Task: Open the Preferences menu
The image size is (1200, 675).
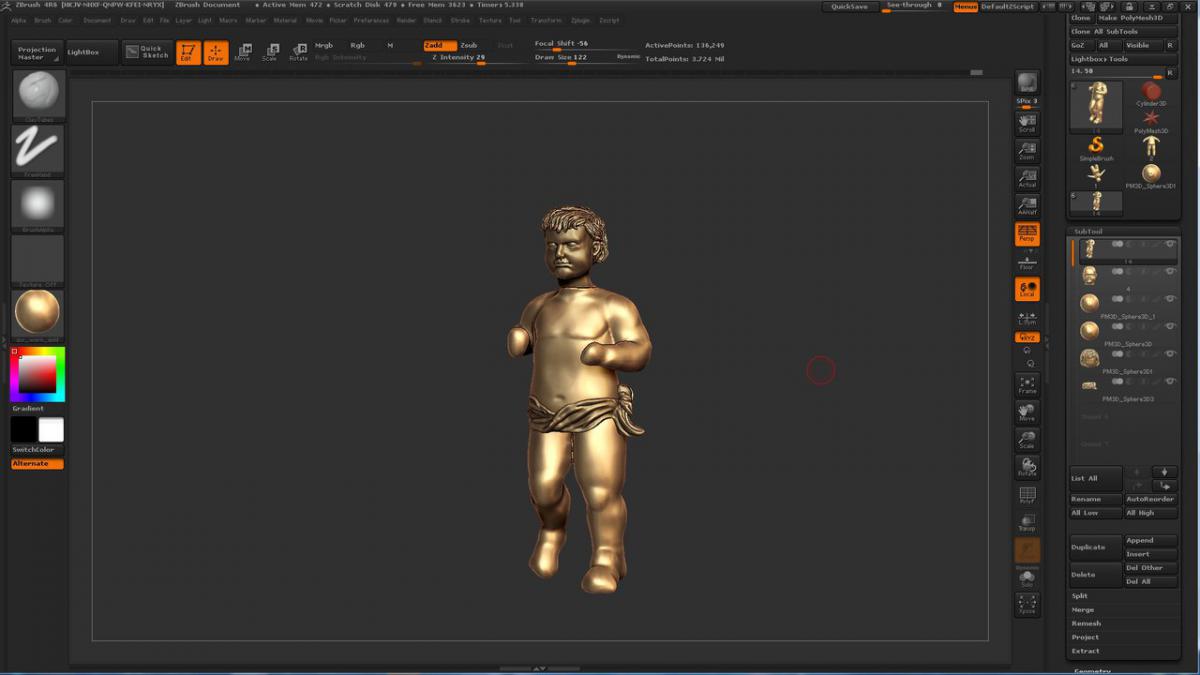Action: (x=371, y=20)
